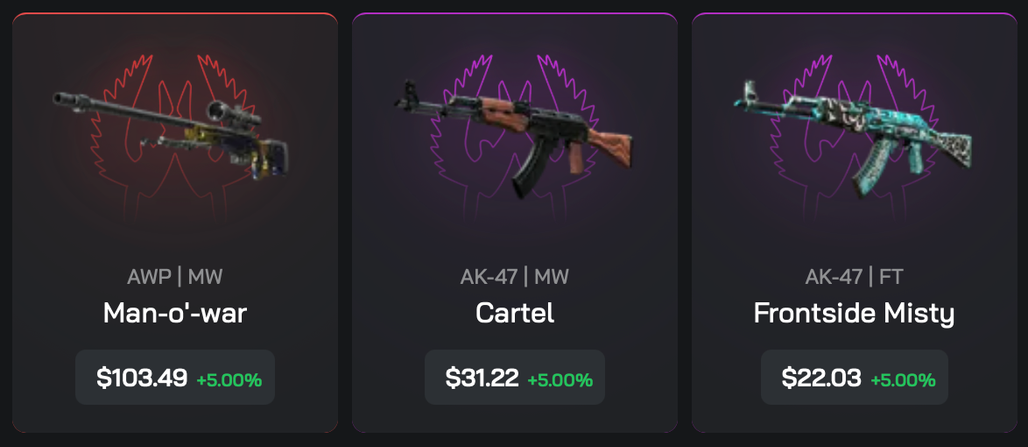Click the $22.03 price button
The width and height of the screenshot is (1028, 447).
(854, 377)
